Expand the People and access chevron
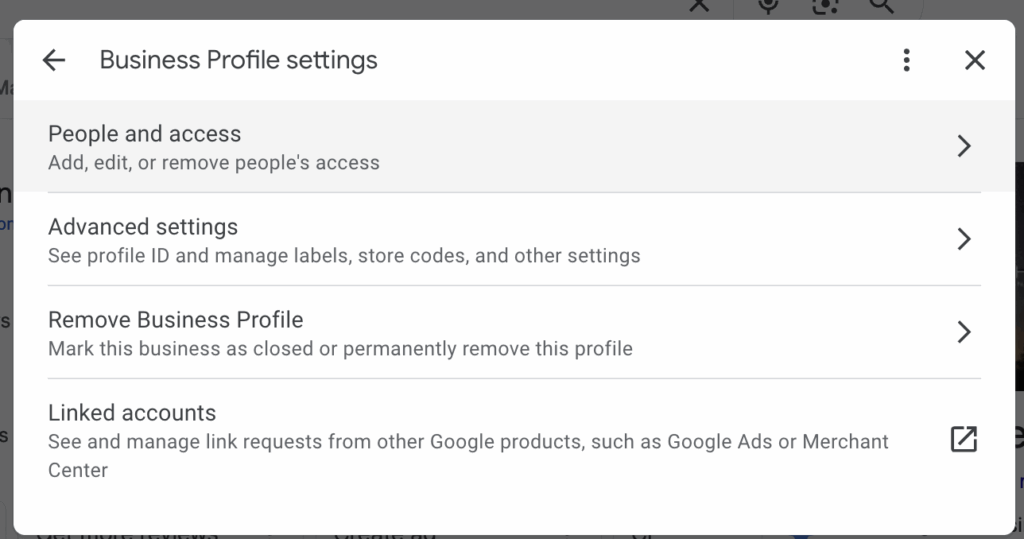Screen dimensions: 1024x539 point(964,146)
